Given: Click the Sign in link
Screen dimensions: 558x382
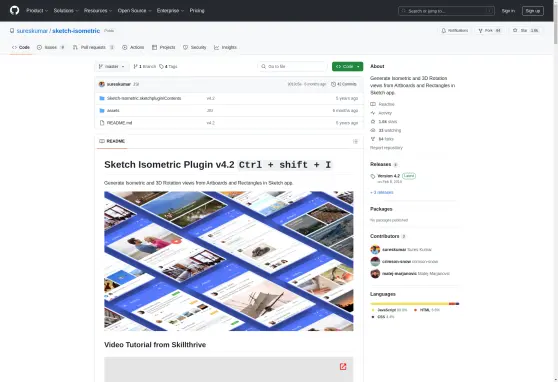Looking at the screenshot, I should pos(508,11).
